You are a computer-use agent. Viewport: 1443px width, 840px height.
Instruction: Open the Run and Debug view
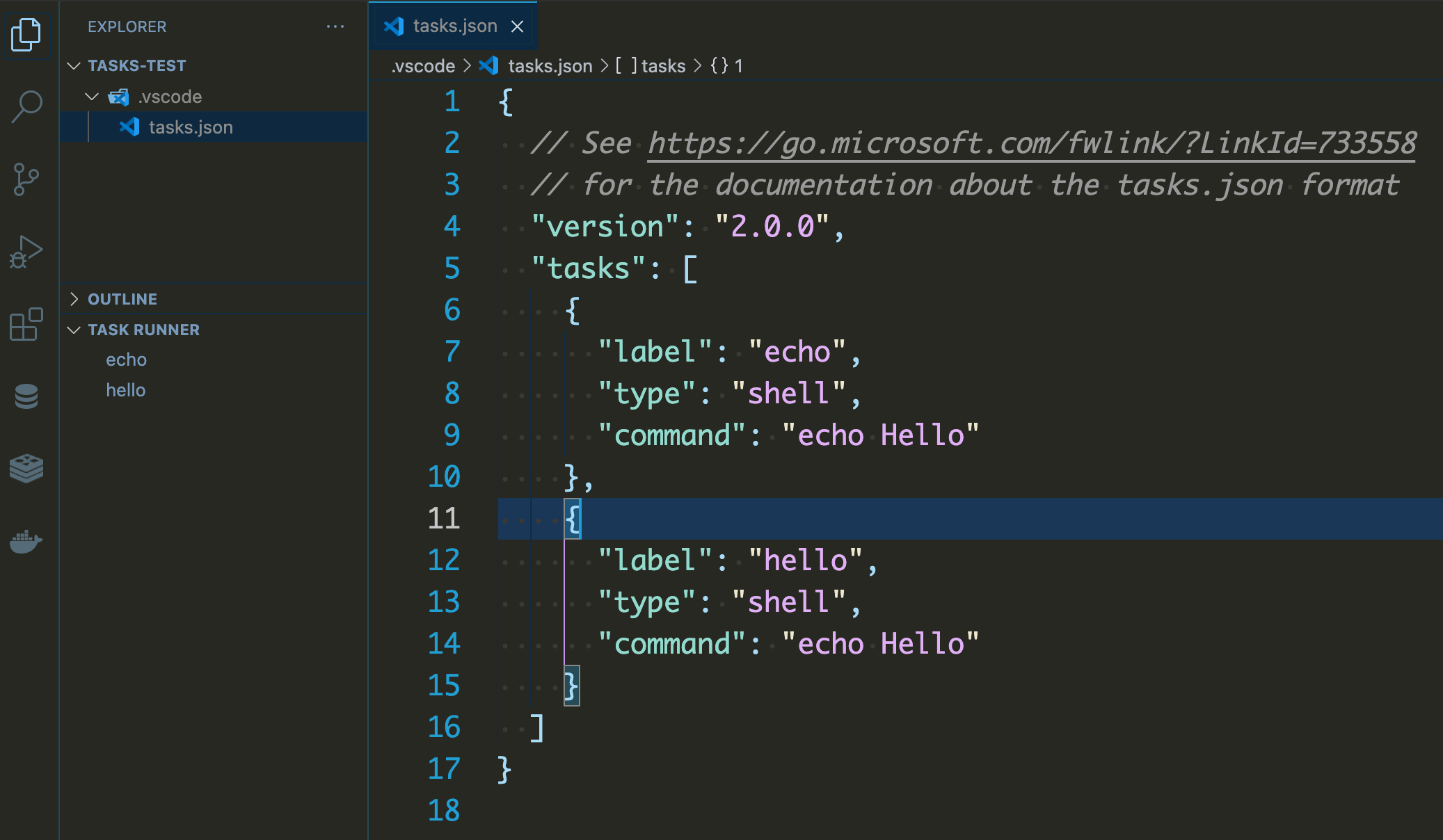coord(26,252)
